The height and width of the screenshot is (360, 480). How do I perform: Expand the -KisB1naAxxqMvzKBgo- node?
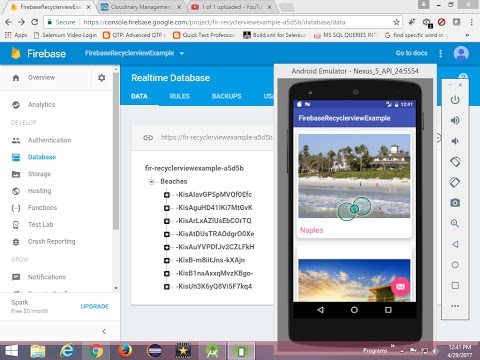click(167, 273)
